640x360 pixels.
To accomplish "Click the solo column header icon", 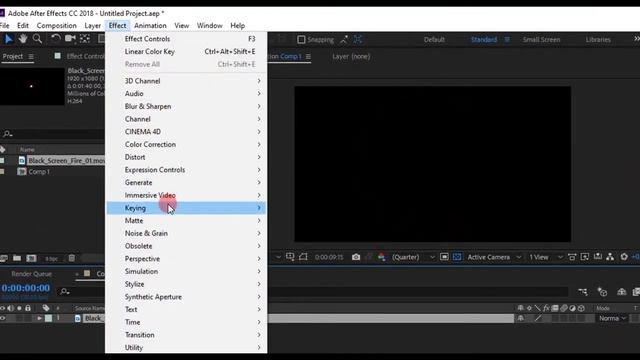I will tap(19, 308).
